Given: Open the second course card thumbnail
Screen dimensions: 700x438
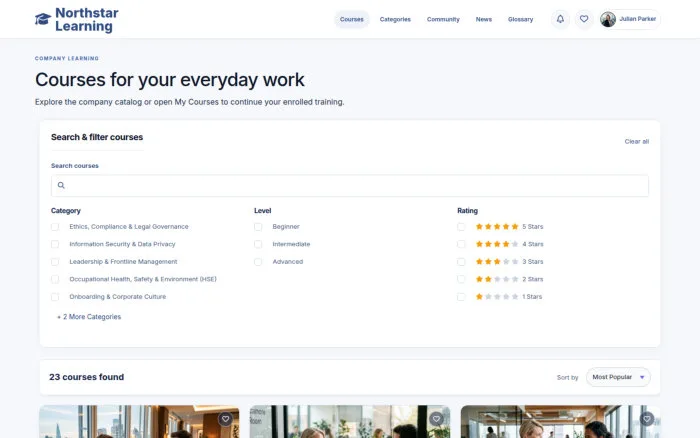Looking at the screenshot, I should pos(350,421).
